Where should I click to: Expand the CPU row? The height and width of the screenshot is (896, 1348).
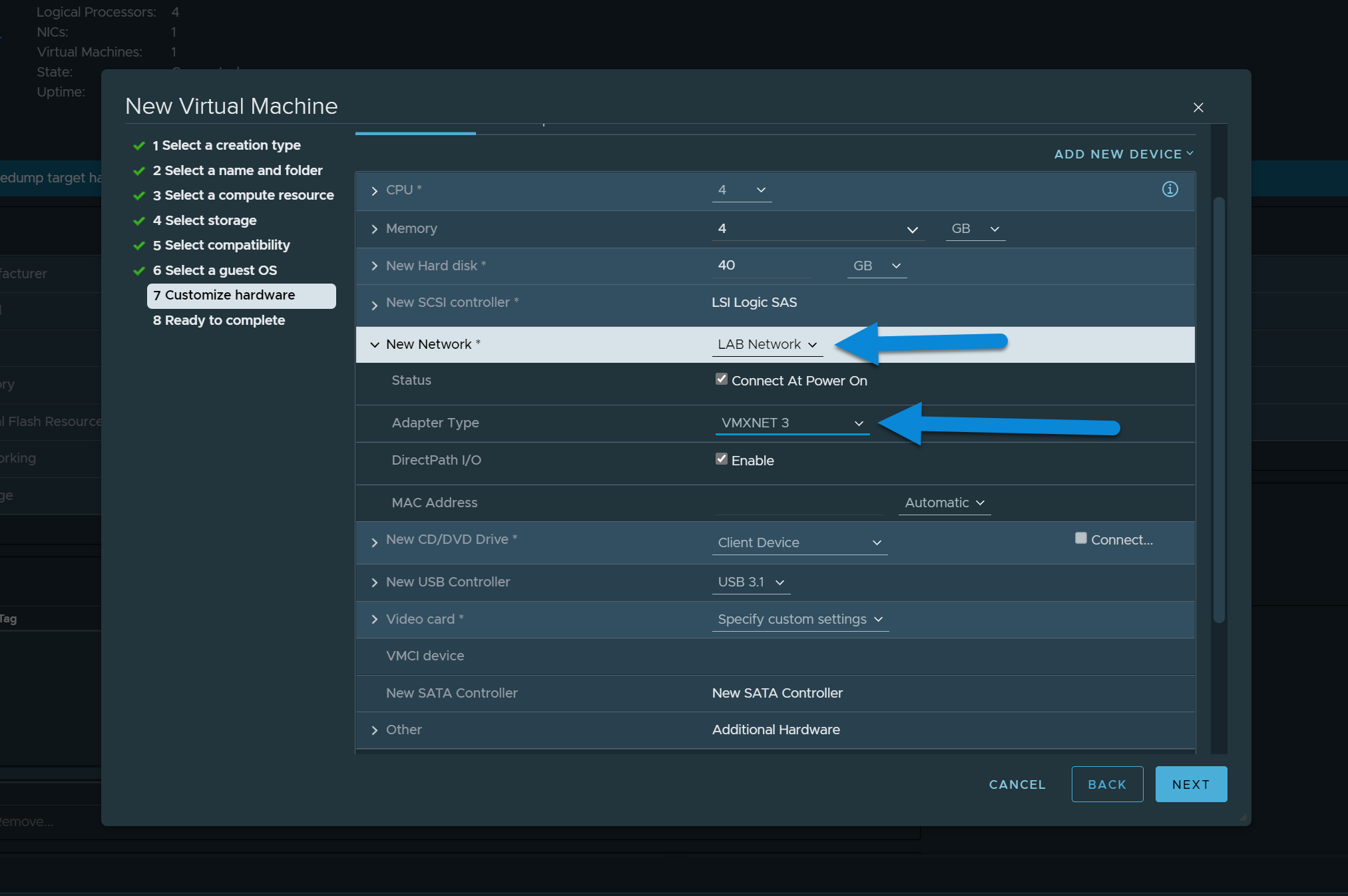click(x=375, y=191)
